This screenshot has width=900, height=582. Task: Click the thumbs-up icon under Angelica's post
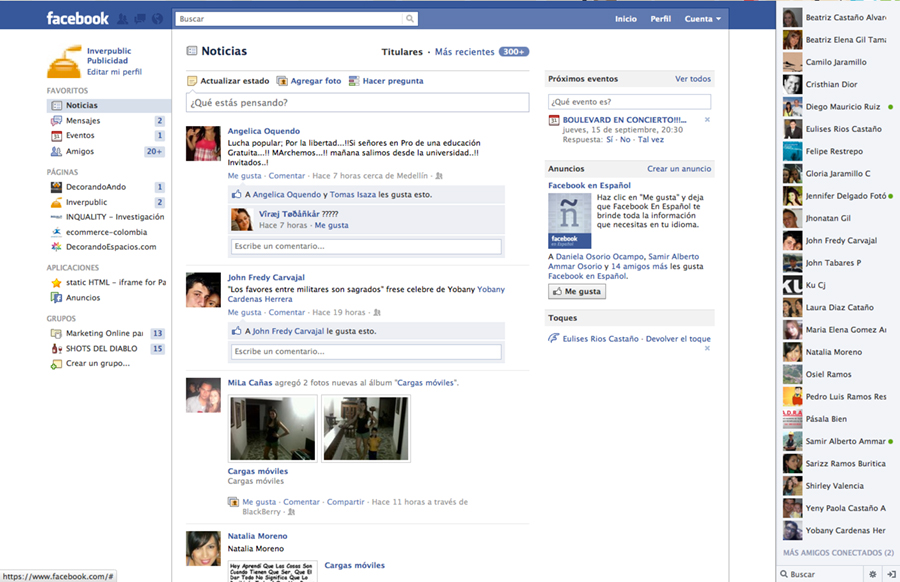pos(236,195)
